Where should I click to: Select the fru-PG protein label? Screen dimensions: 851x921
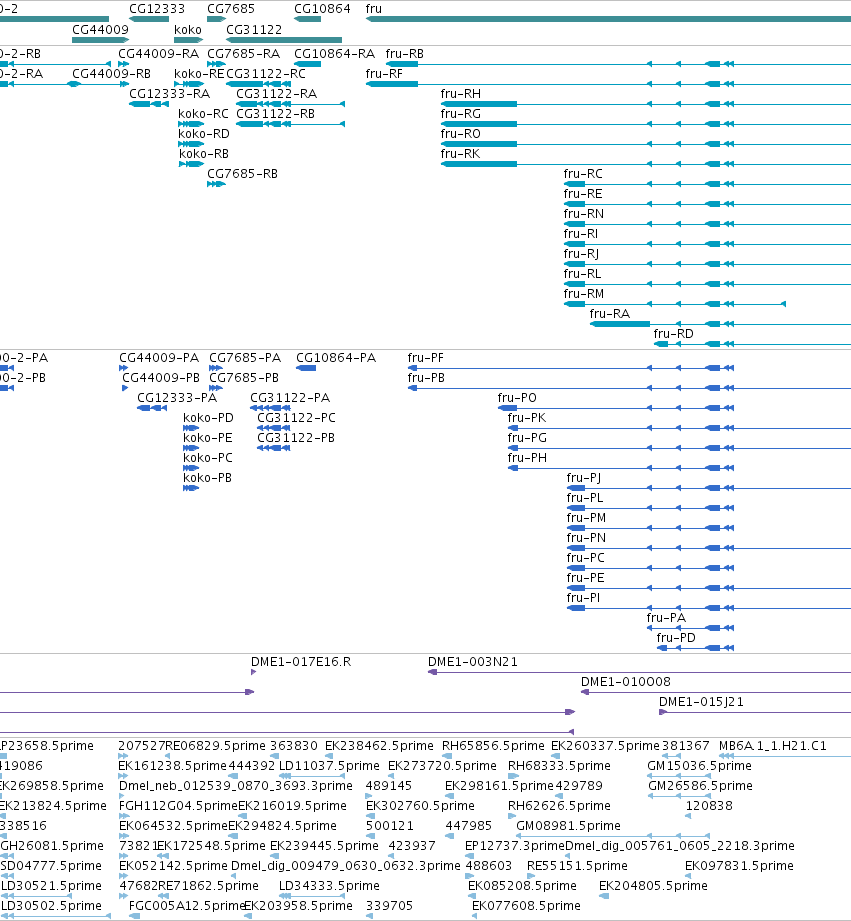(x=527, y=438)
